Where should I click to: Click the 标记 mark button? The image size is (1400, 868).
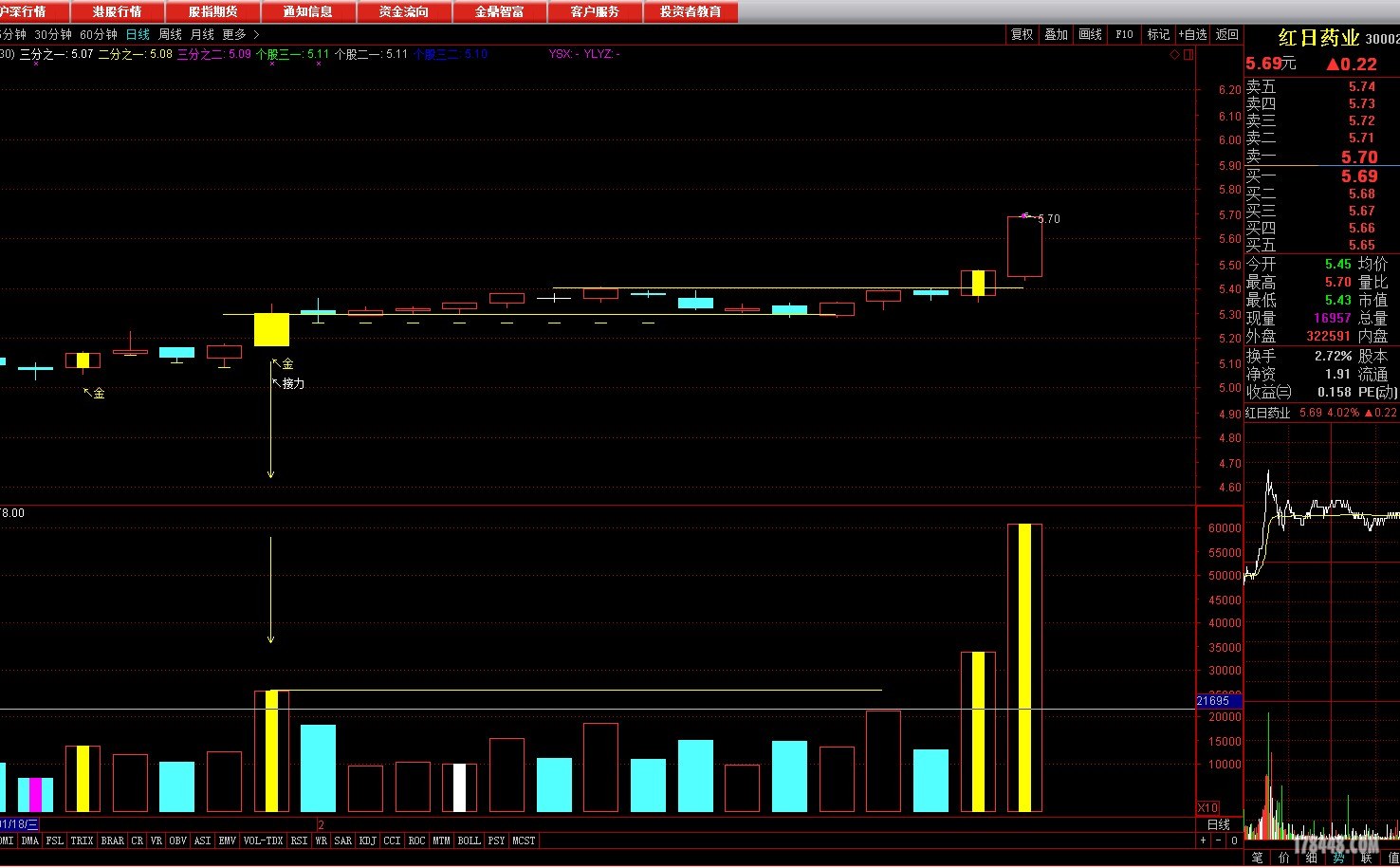point(1158,34)
